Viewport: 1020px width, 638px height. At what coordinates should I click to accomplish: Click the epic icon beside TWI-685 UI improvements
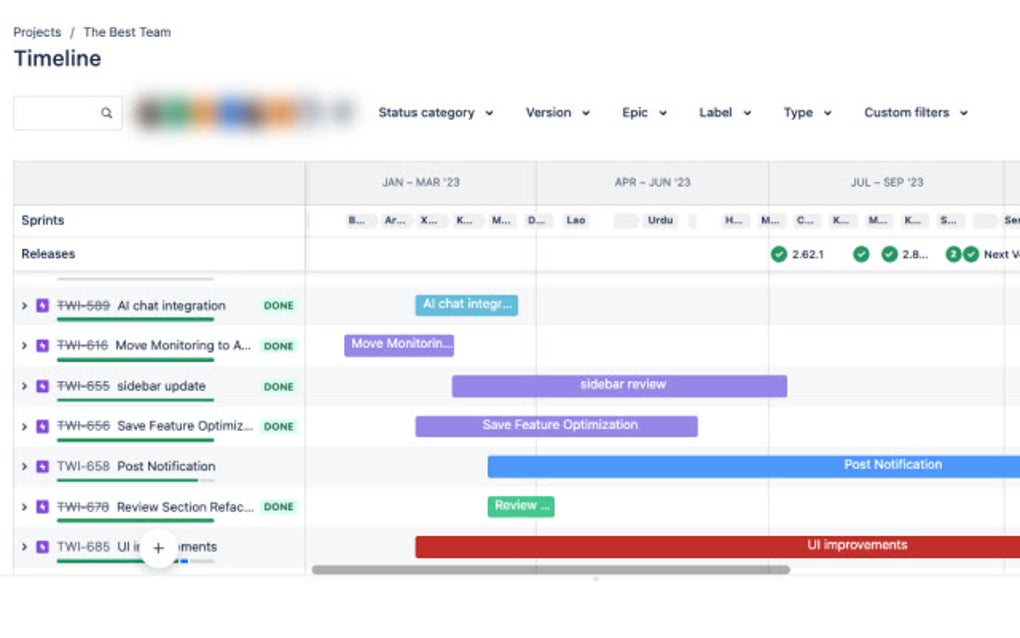click(42, 547)
